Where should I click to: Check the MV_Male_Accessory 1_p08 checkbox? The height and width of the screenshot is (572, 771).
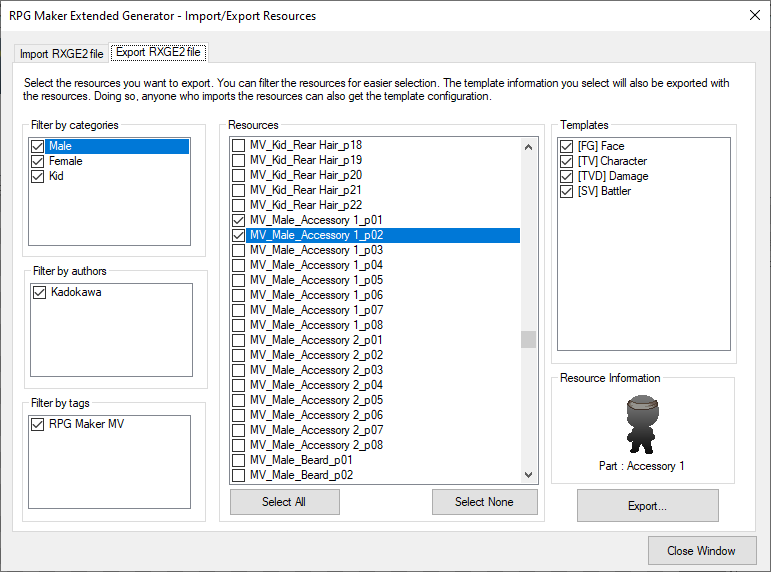pyautogui.click(x=238, y=325)
